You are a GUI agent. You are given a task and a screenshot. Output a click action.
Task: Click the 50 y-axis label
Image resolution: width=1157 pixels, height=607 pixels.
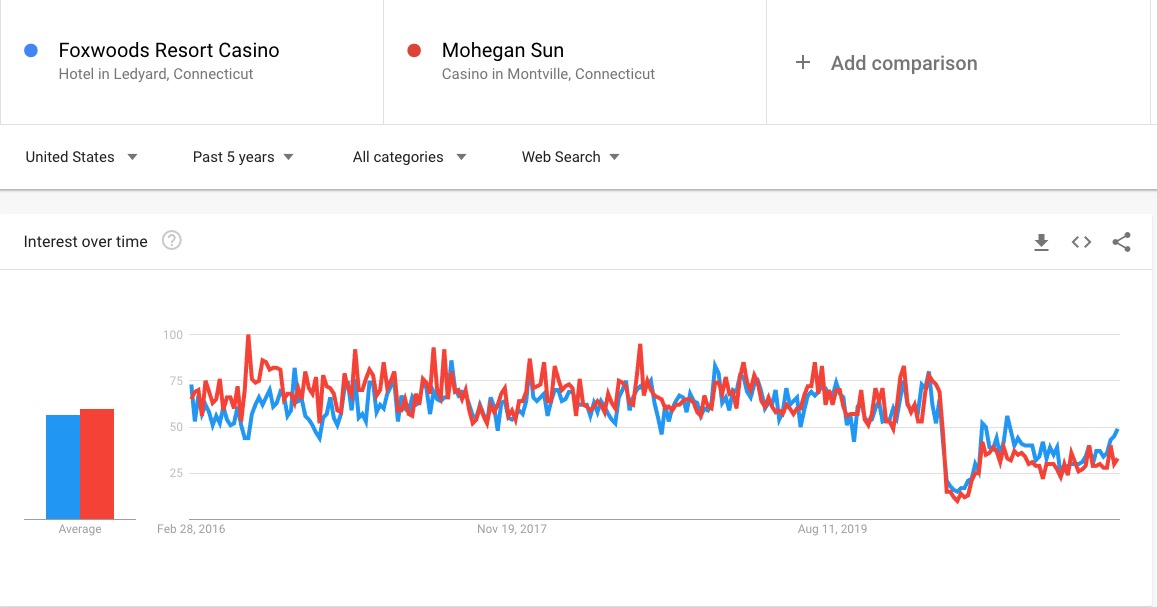[176, 427]
